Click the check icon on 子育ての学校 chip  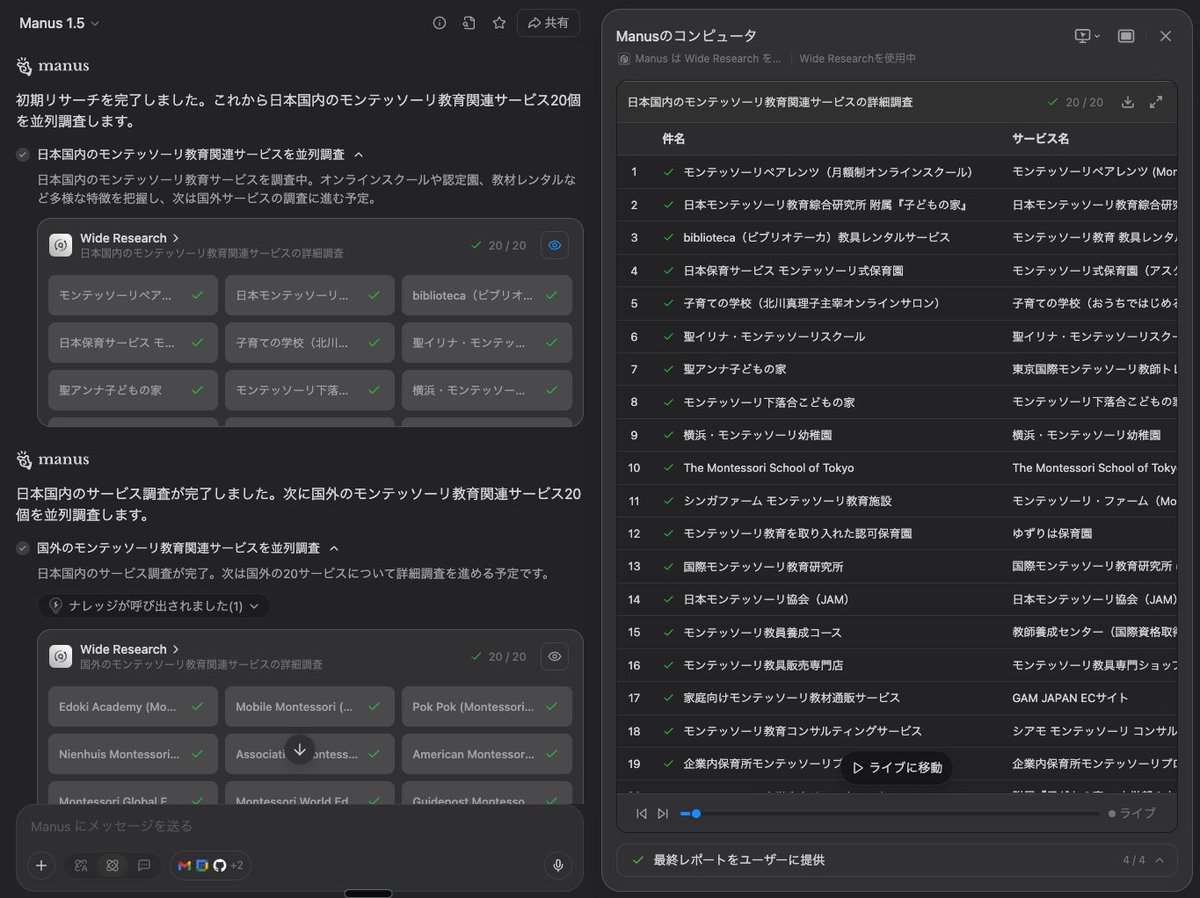point(374,343)
